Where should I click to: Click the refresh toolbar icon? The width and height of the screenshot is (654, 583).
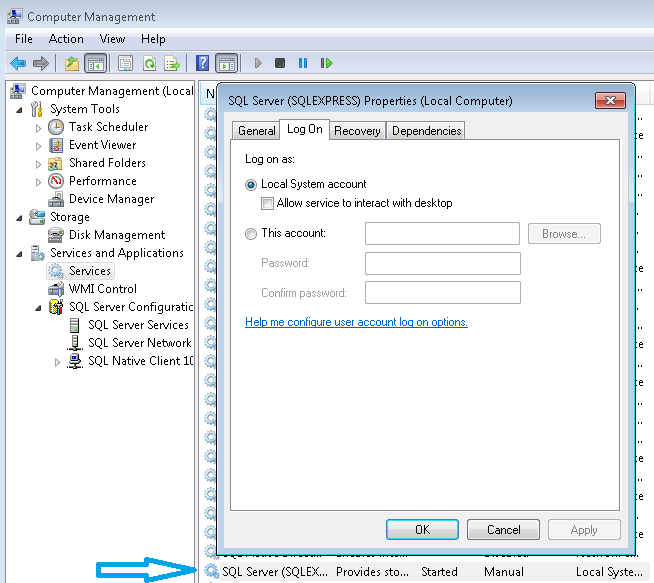click(x=149, y=63)
